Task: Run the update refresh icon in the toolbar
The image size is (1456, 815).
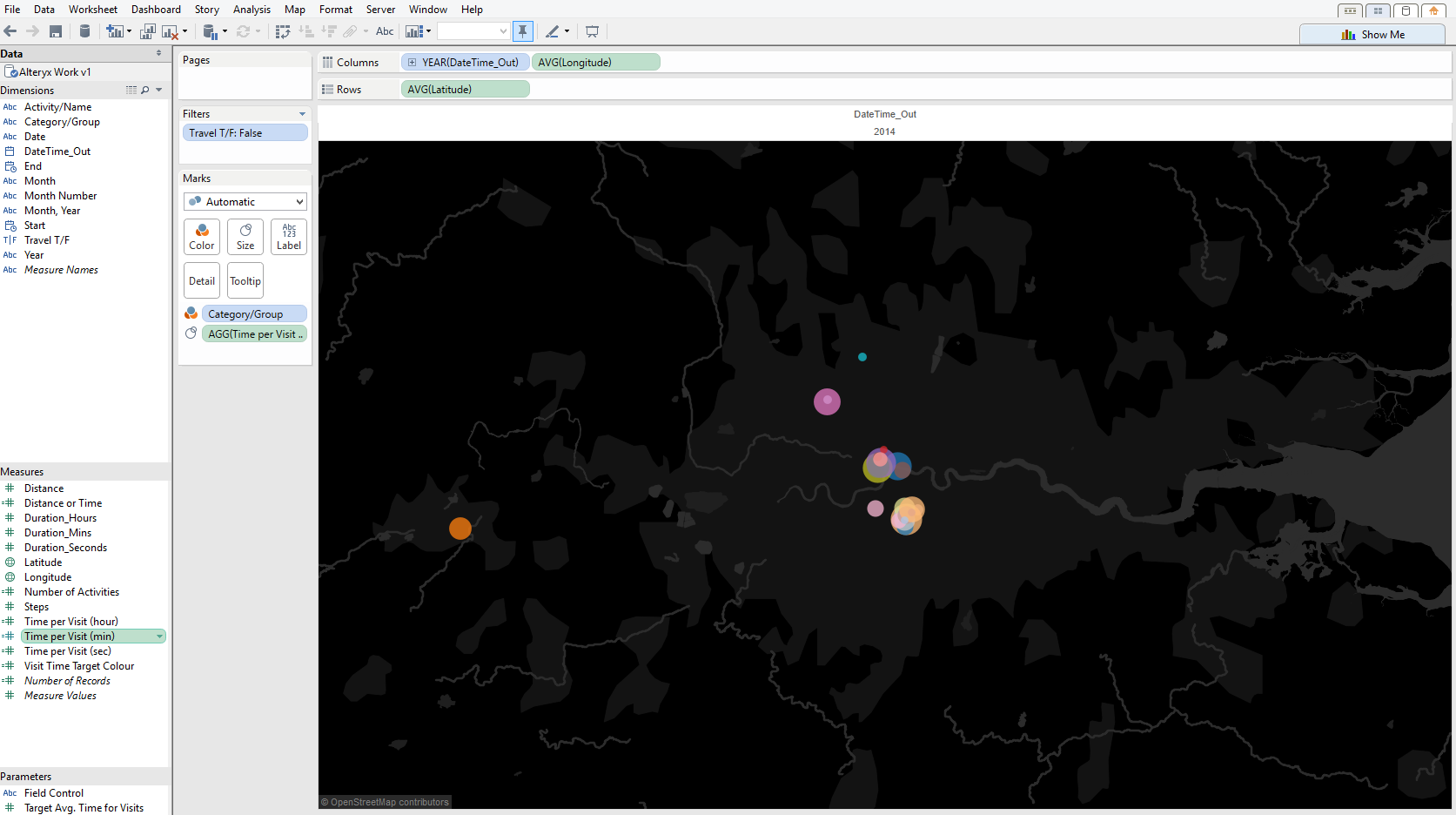Action: [x=243, y=31]
